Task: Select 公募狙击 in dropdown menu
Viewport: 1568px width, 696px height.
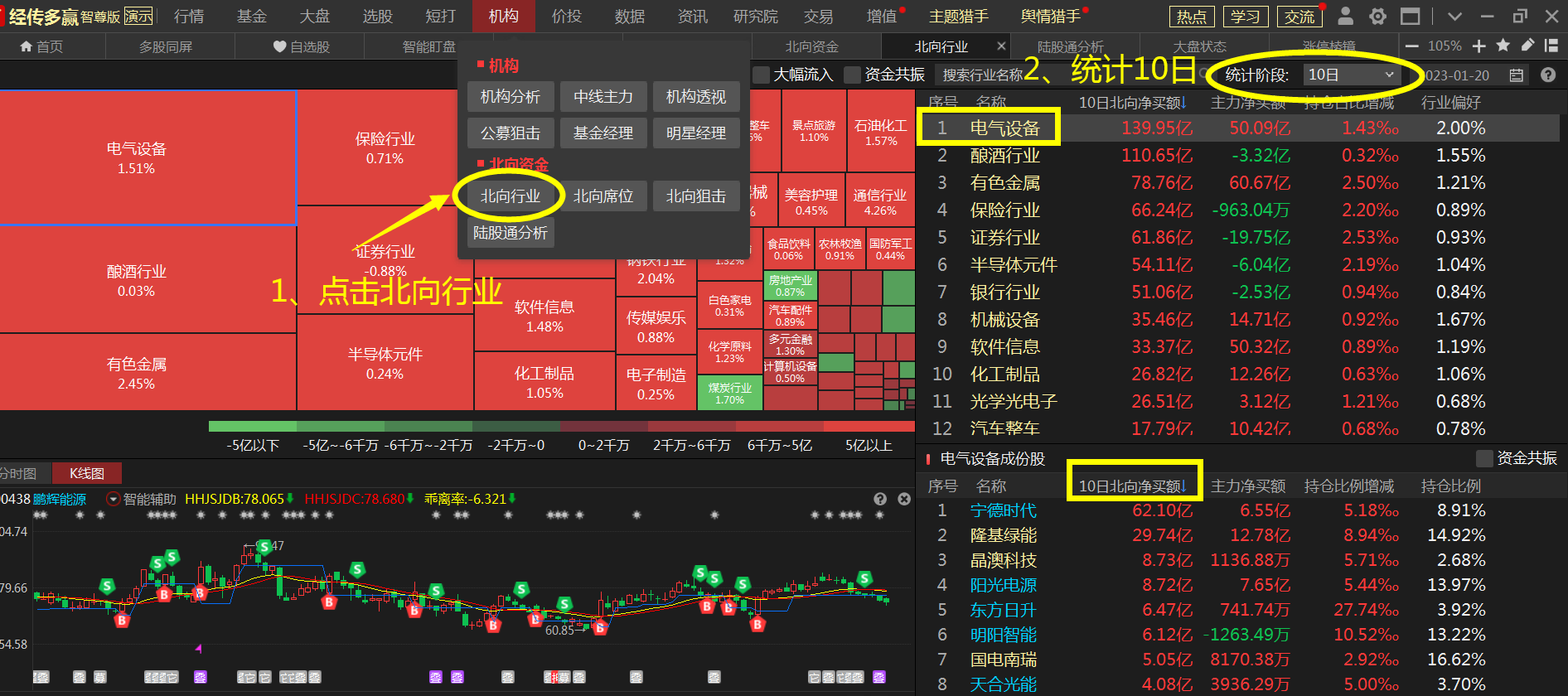Action: click(511, 133)
